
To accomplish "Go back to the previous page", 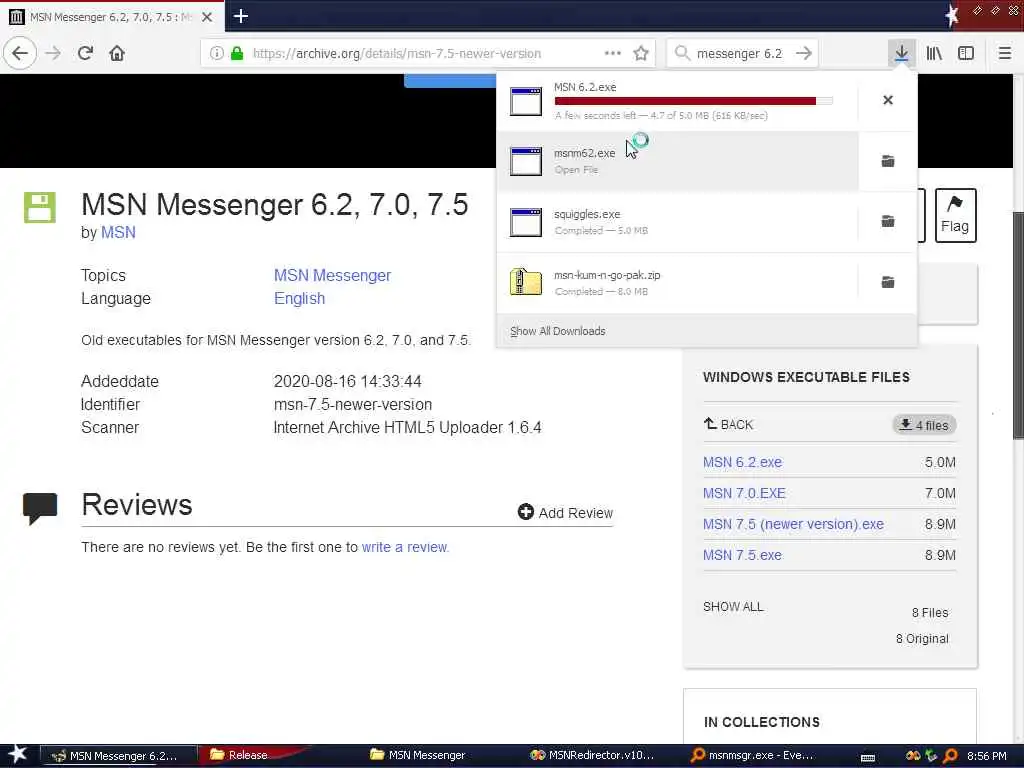I will click(20, 53).
